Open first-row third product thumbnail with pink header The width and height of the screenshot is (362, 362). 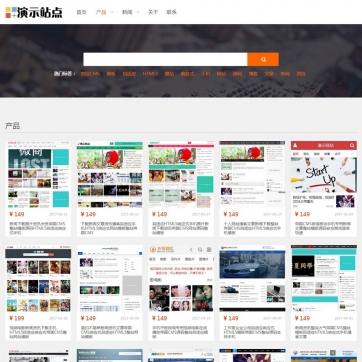tap(181, 174)
